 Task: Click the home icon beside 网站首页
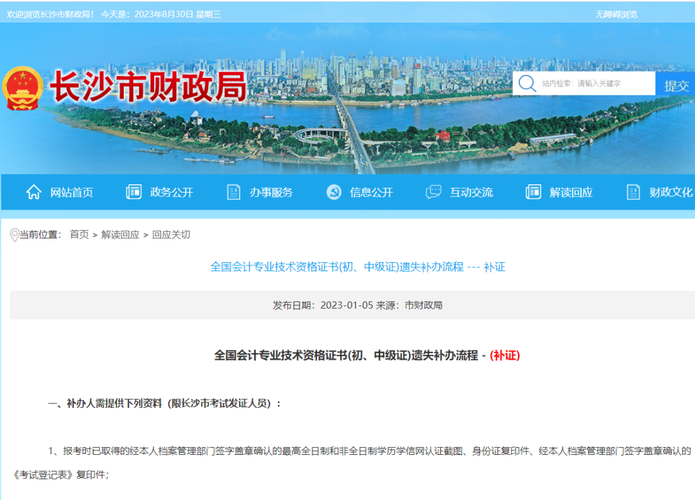(x=34, y=192)
